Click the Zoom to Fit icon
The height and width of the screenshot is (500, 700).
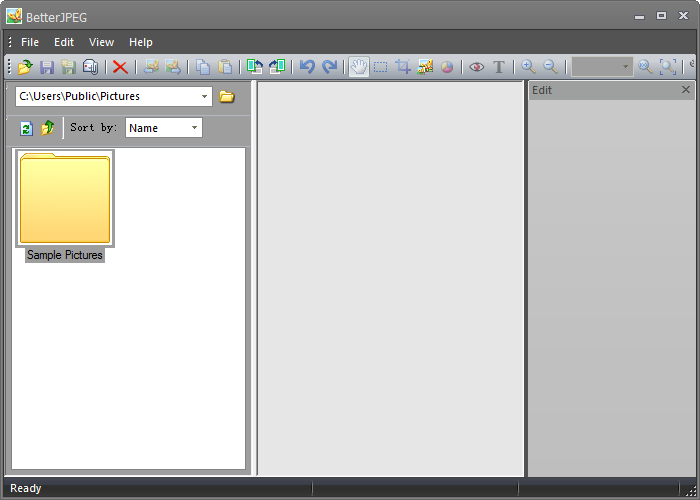(x=668, y=67)
